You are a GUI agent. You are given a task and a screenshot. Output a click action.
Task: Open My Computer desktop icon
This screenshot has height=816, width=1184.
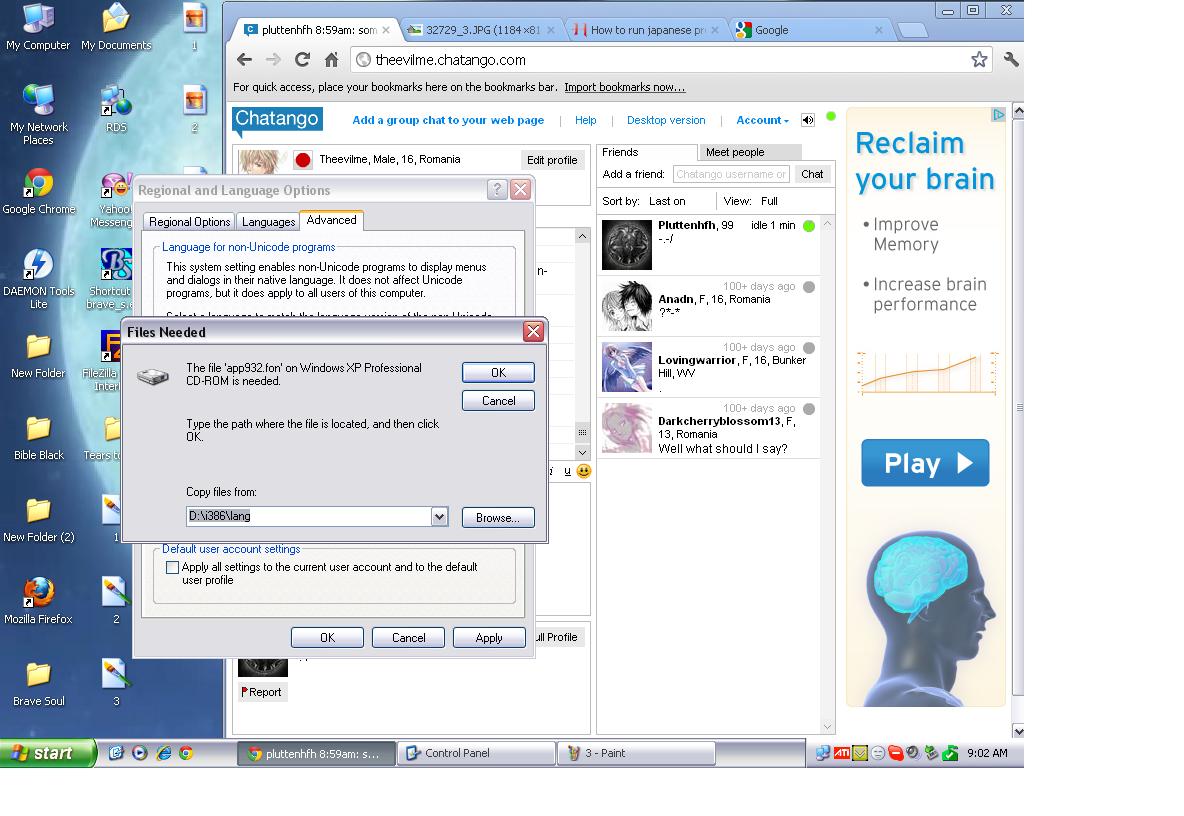coord(38,27)
